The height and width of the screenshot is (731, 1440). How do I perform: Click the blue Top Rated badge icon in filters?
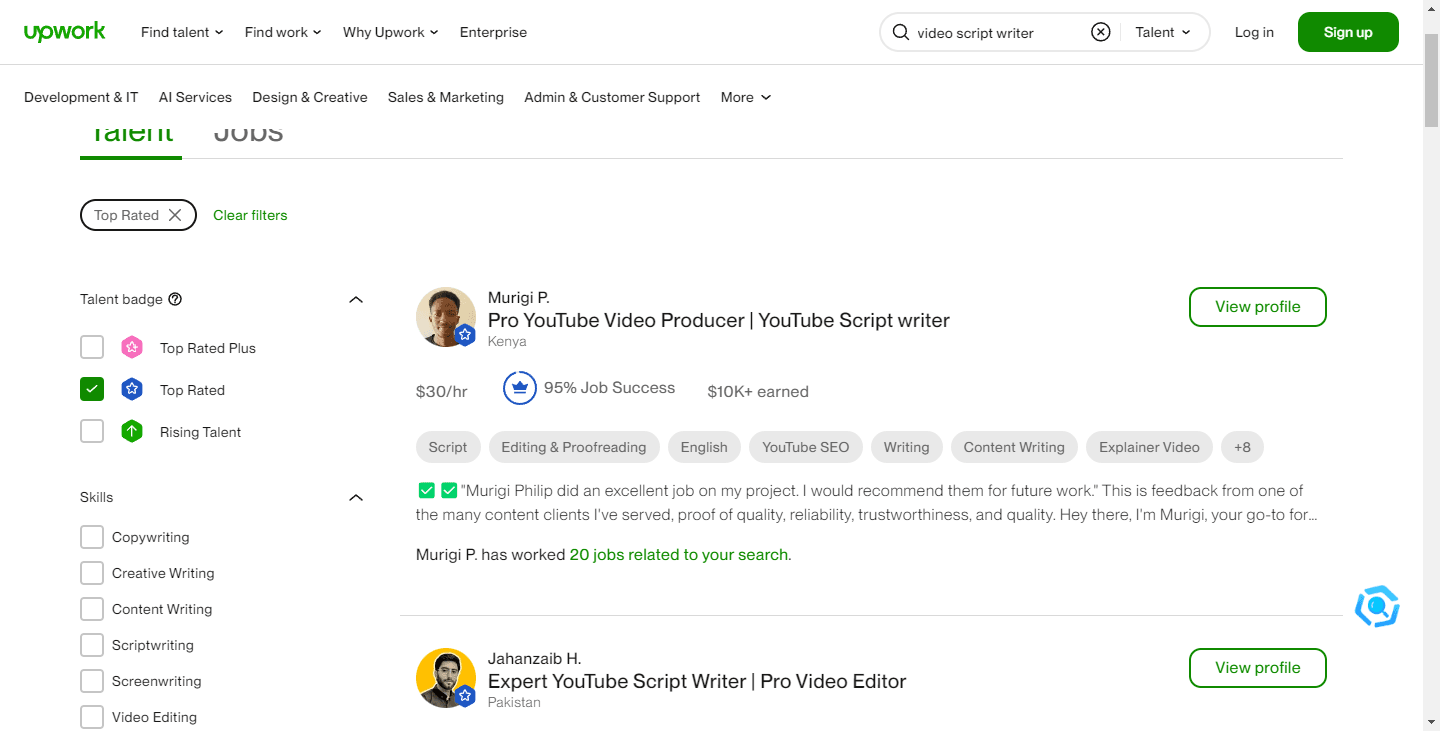pos(132,390)
